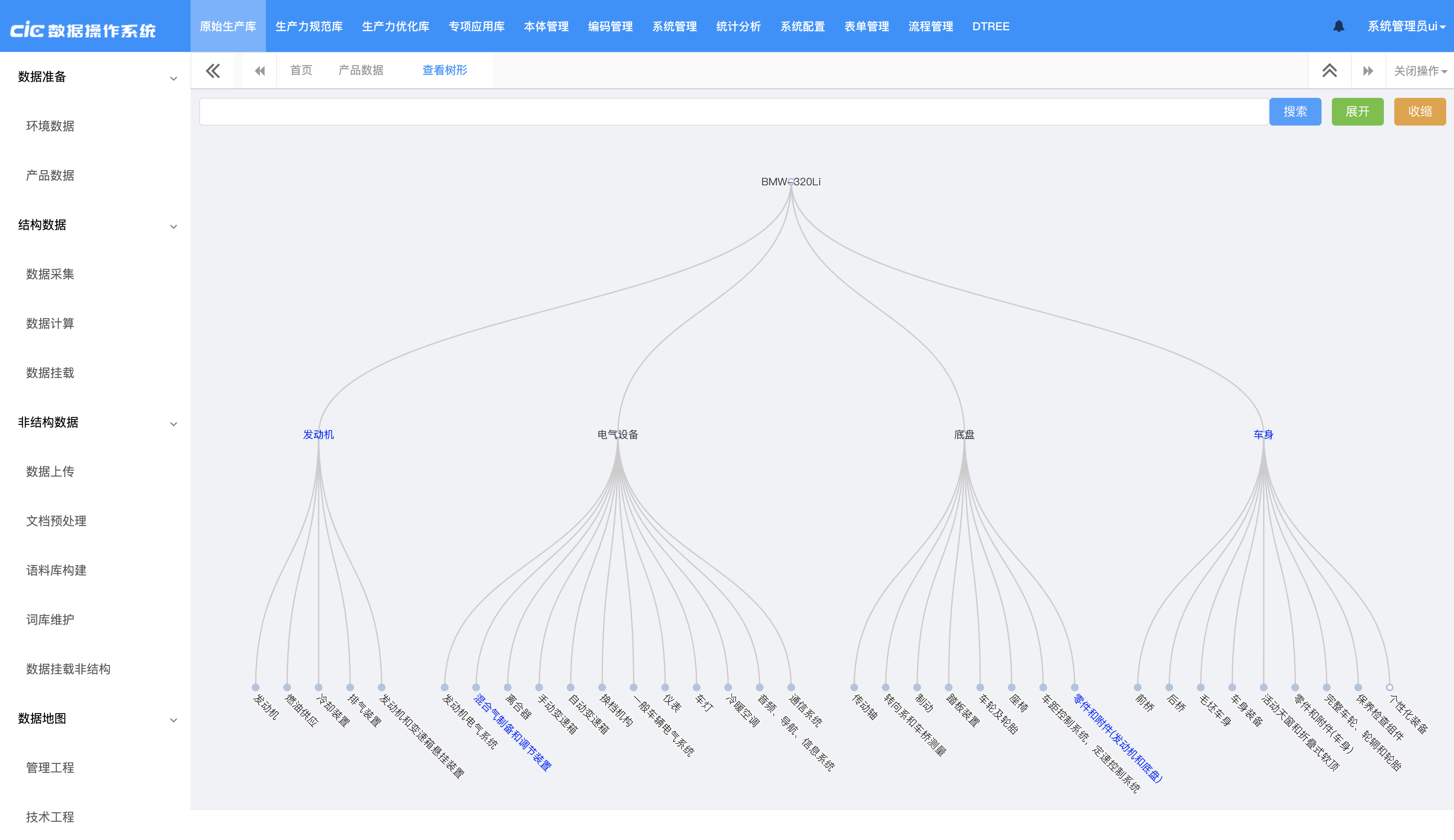Click the tab scroll-left double arrow
This screenshot has width=1454, height=840.
[259, 71]
